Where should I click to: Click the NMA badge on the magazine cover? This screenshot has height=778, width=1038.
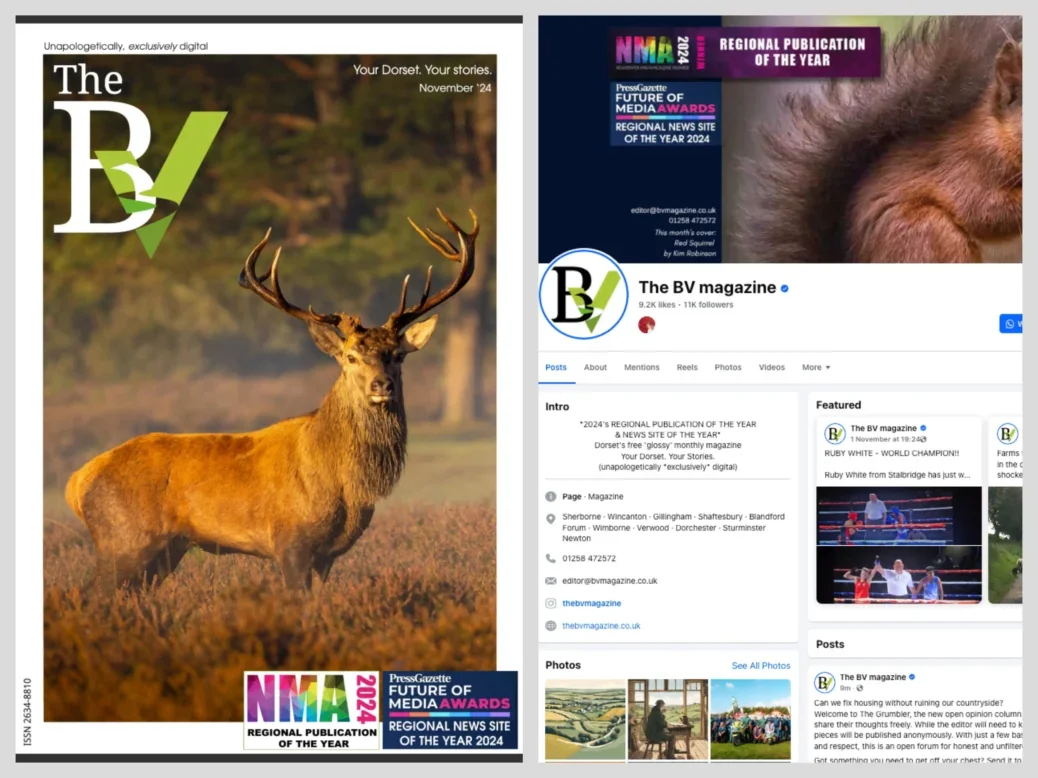312,710
